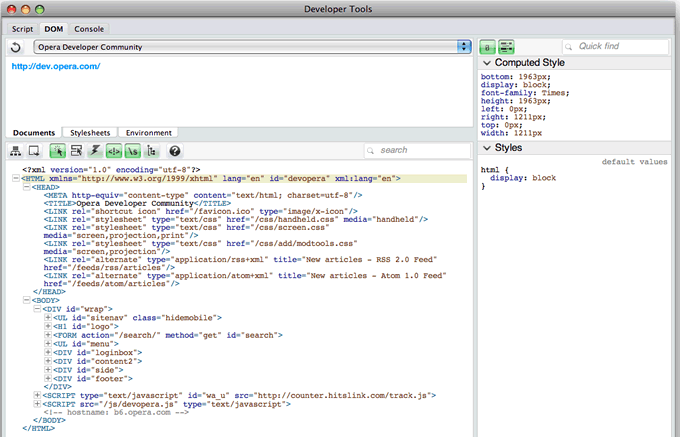Toggle the show-comments <!> icon
680x437 pixels.
(114, 151)
